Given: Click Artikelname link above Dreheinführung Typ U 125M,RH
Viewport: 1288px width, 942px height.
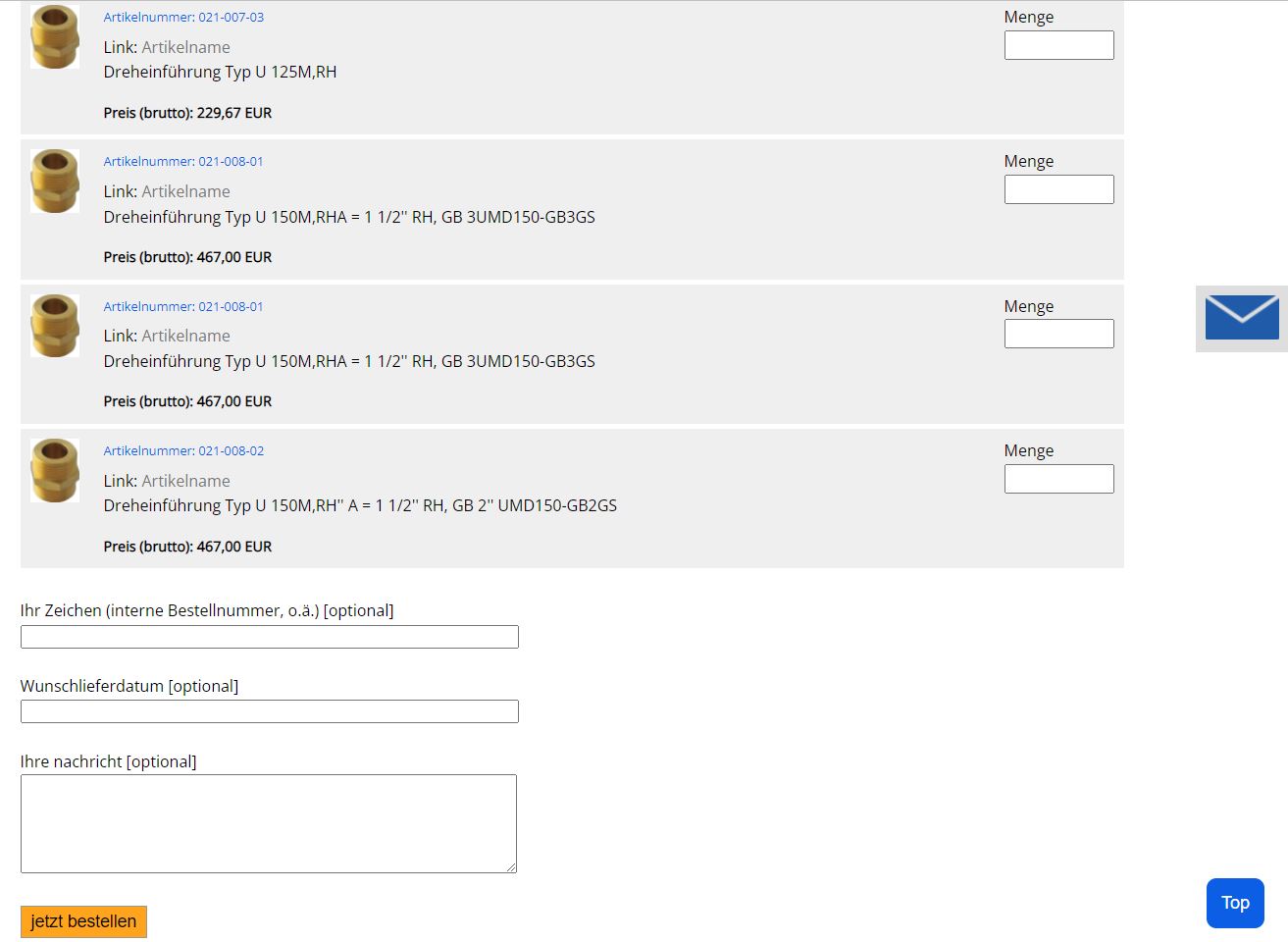Looking at the screenshot, I should (185, 47).
